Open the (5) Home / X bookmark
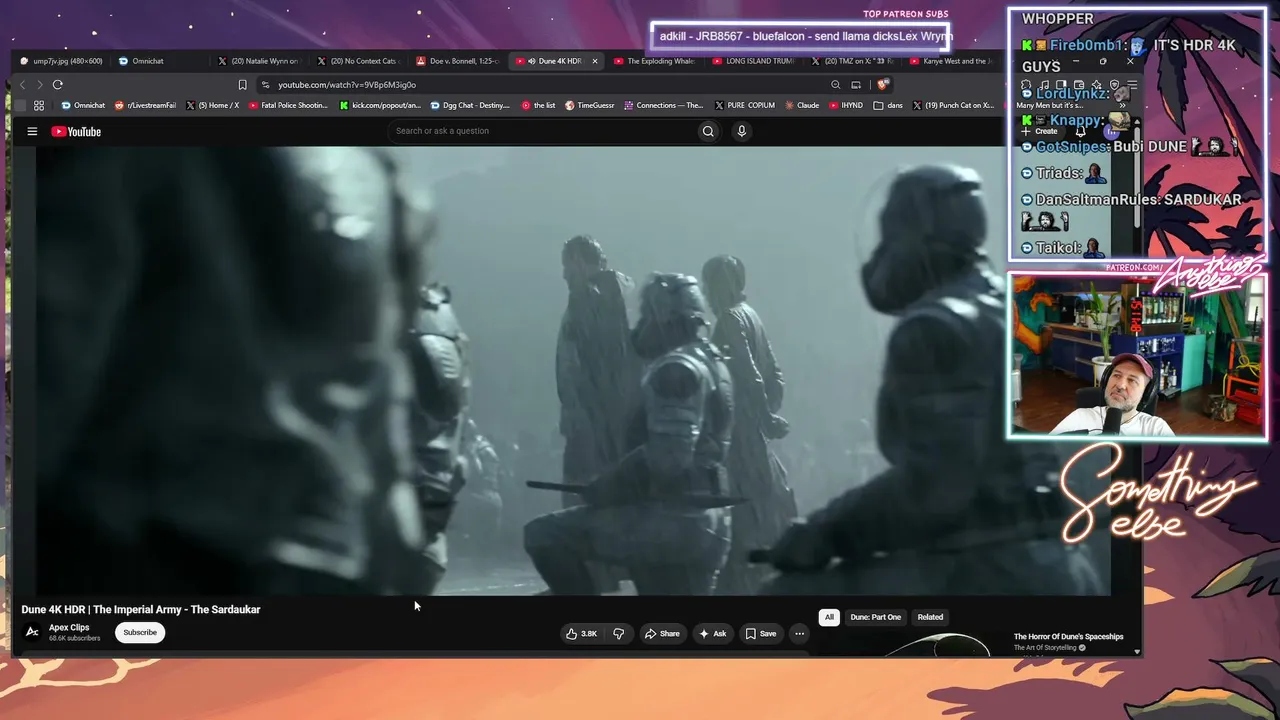Image resolution: width=1280 pixels, height=720 pixels. pos(213,105)
